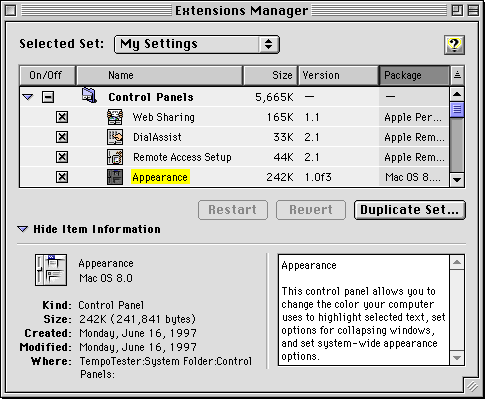Open the Selected Set popup menu
The width and height of the screenshot is (485, 399).
(x=197, y=44)
